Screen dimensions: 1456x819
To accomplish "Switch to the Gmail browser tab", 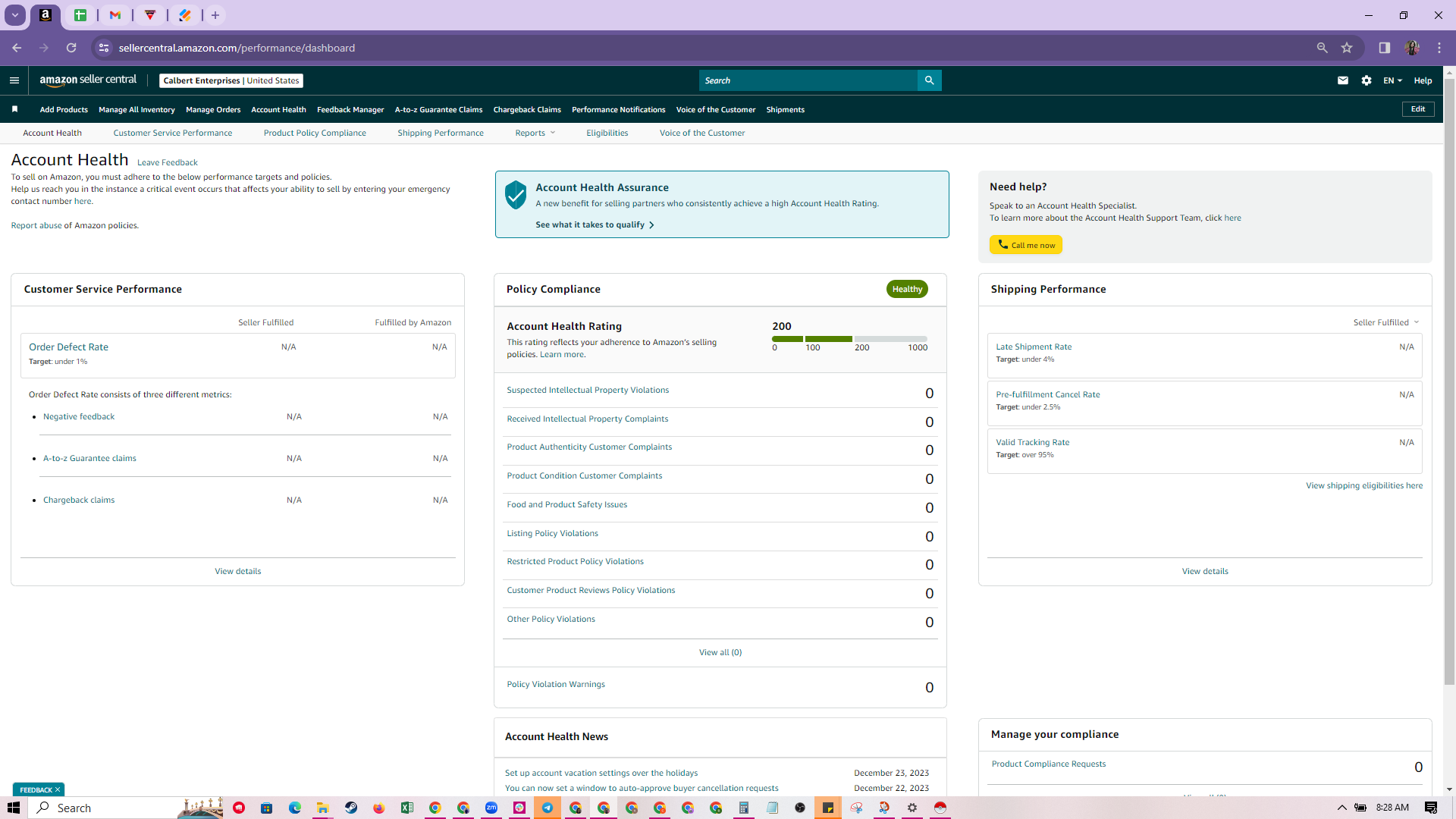I will pos(115,15).
